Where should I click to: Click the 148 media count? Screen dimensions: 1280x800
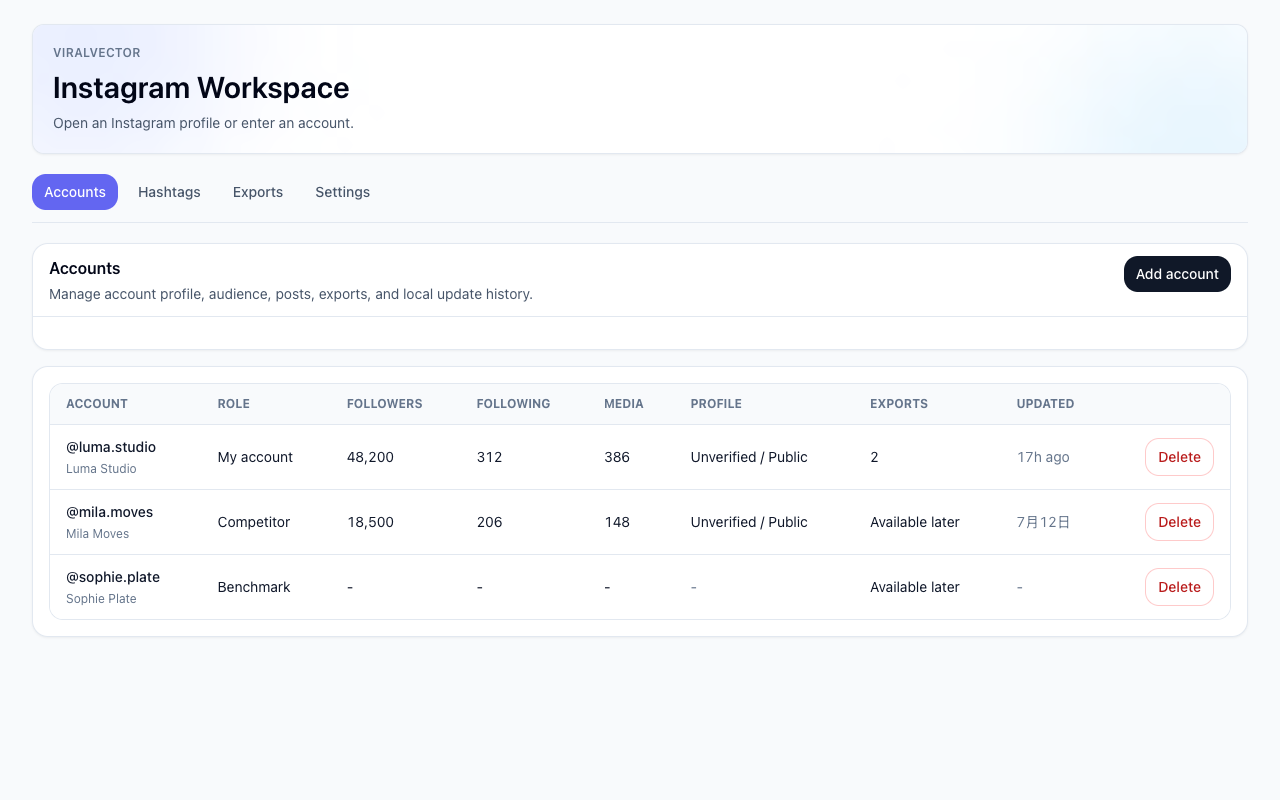tap(617, 522)
